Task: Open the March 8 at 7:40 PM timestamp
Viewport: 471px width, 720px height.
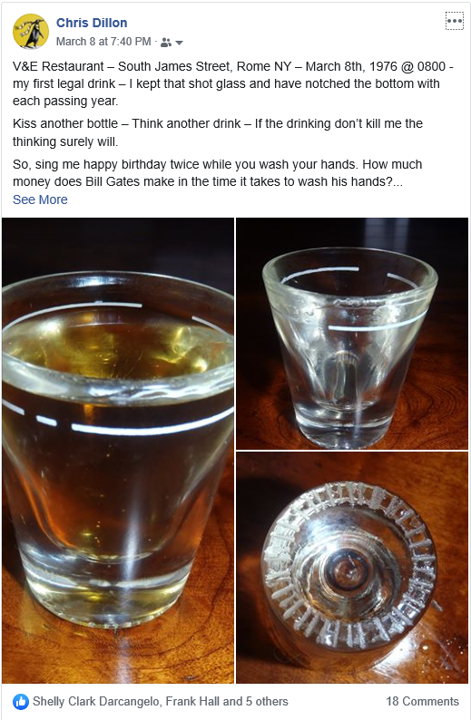Action: 104,42
